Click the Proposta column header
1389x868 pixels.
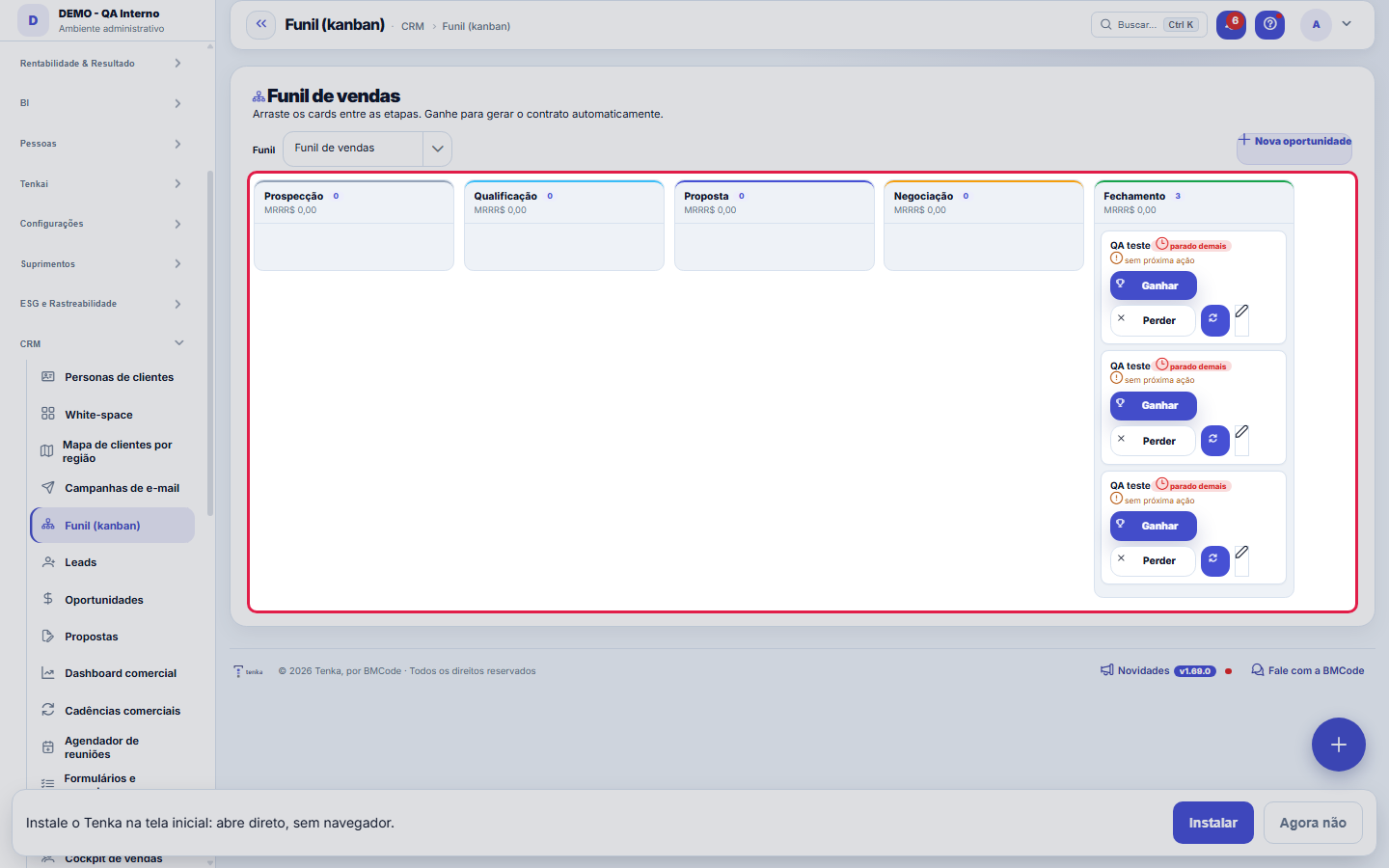(x=774, y=203)
